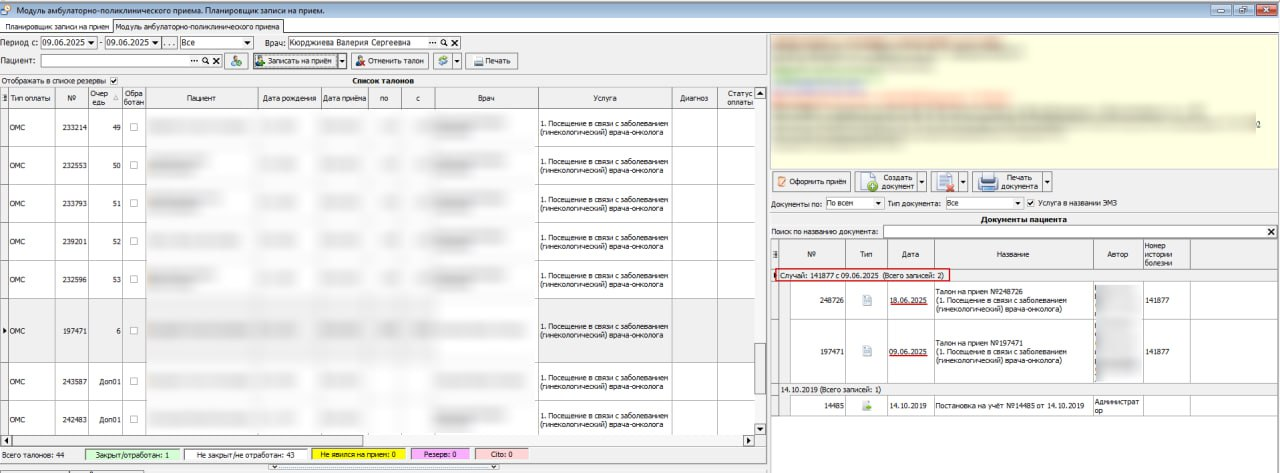Toggle Услуга в названии ЭМЗ checkbox
The image size is (1280, 473).
(1030, 203)
